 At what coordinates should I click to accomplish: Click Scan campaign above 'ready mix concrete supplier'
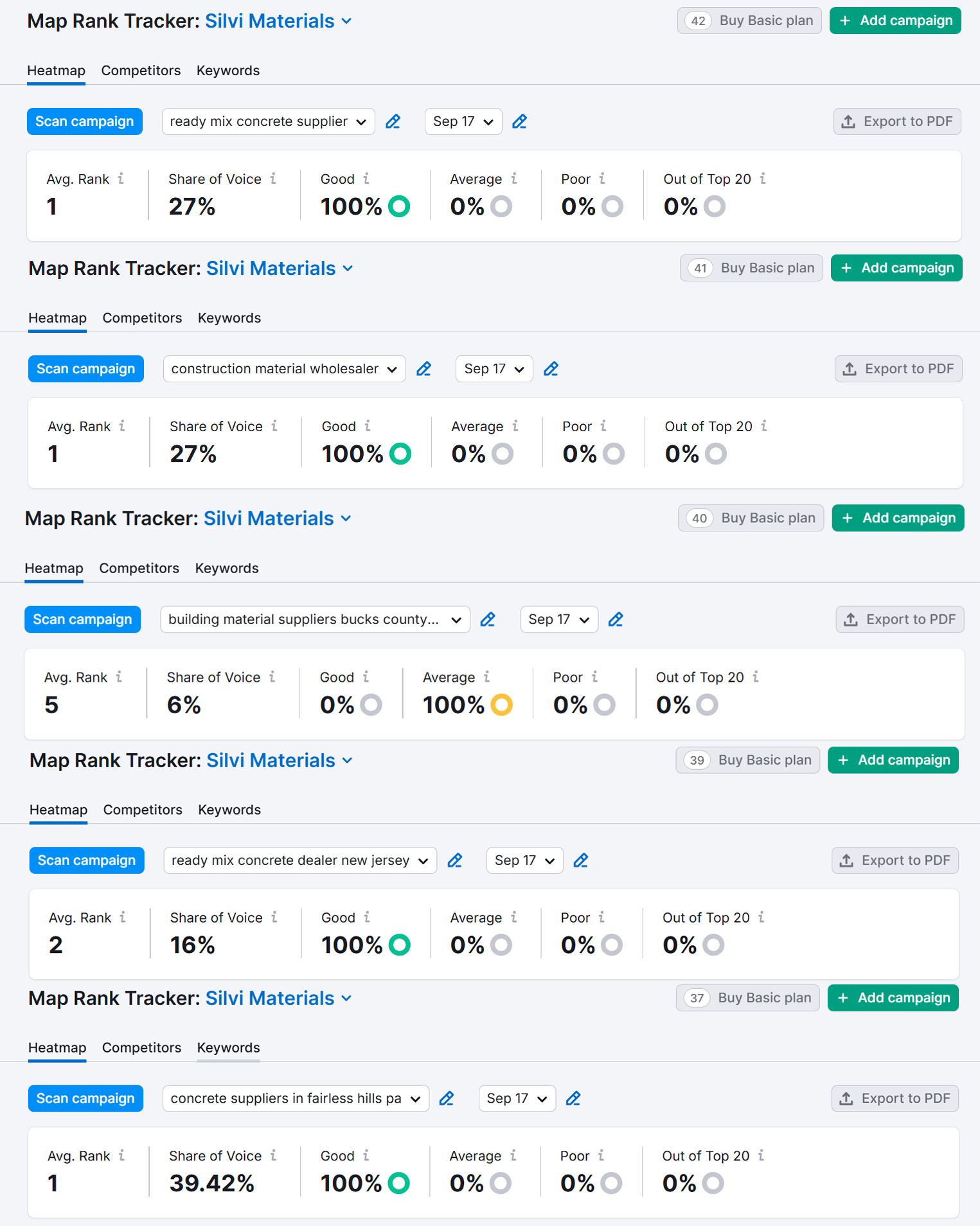pos(84,121)
